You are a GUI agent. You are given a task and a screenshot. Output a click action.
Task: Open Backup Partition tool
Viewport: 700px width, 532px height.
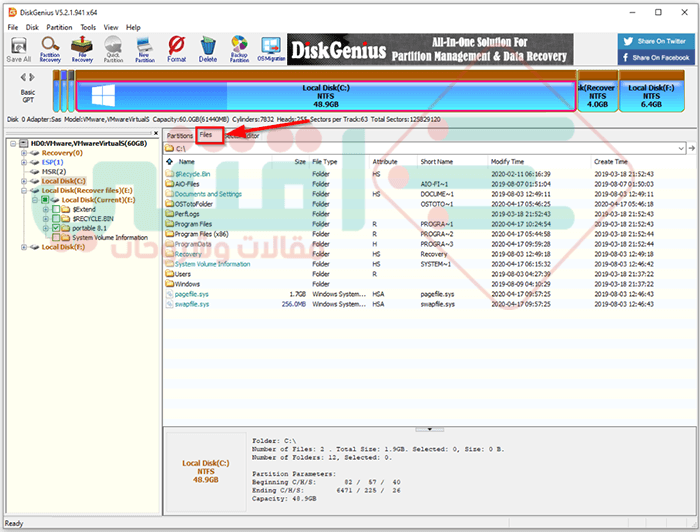[239, 50]
